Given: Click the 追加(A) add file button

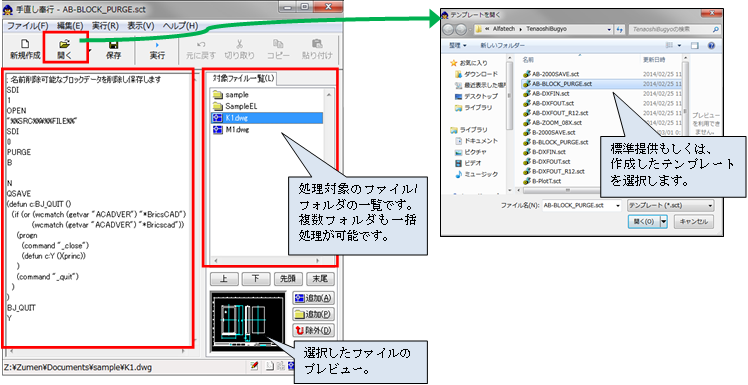Looking at the screenshot, I should click(313, 298).
